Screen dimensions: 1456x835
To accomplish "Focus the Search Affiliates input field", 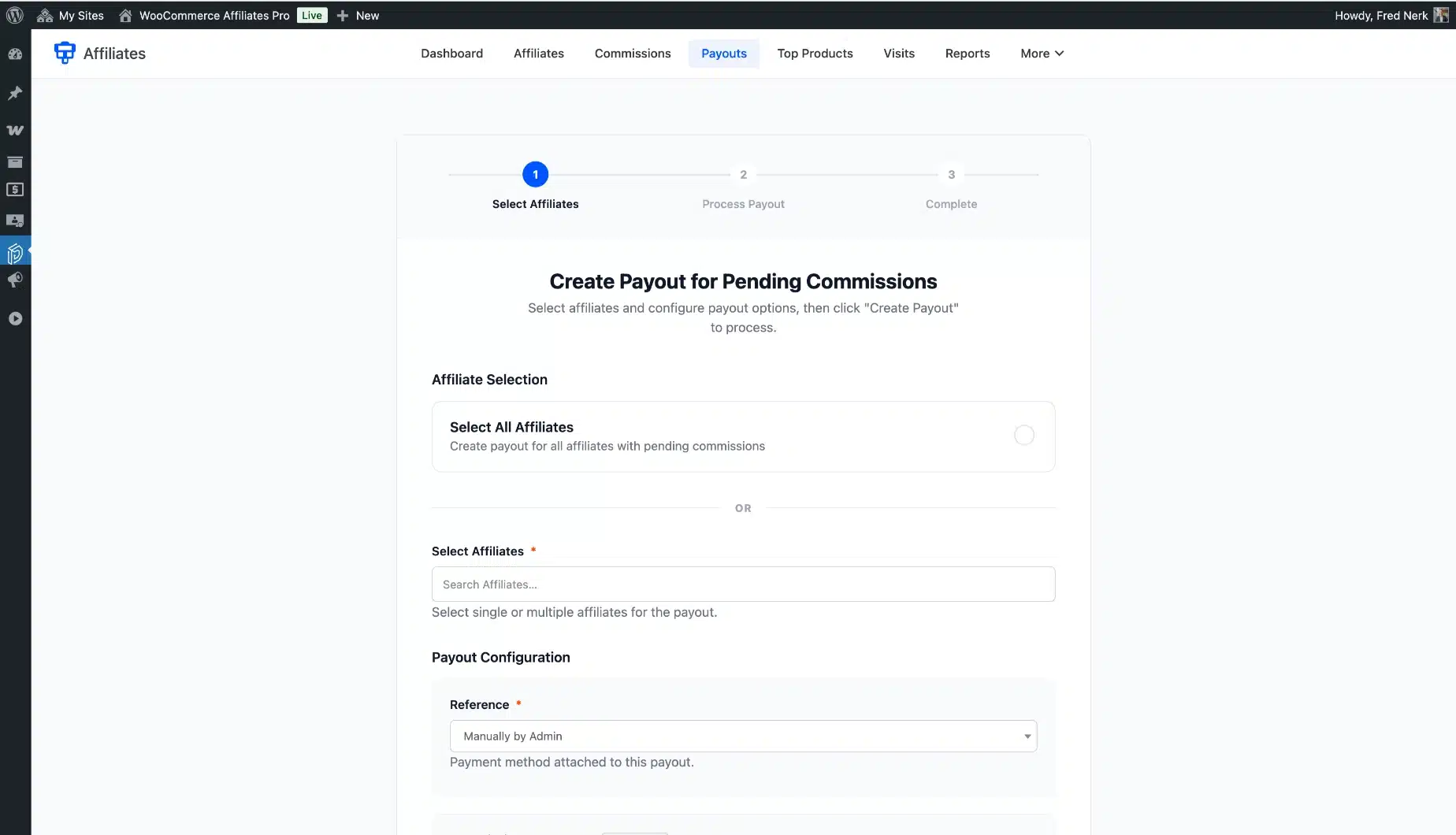I will [743, 584].
